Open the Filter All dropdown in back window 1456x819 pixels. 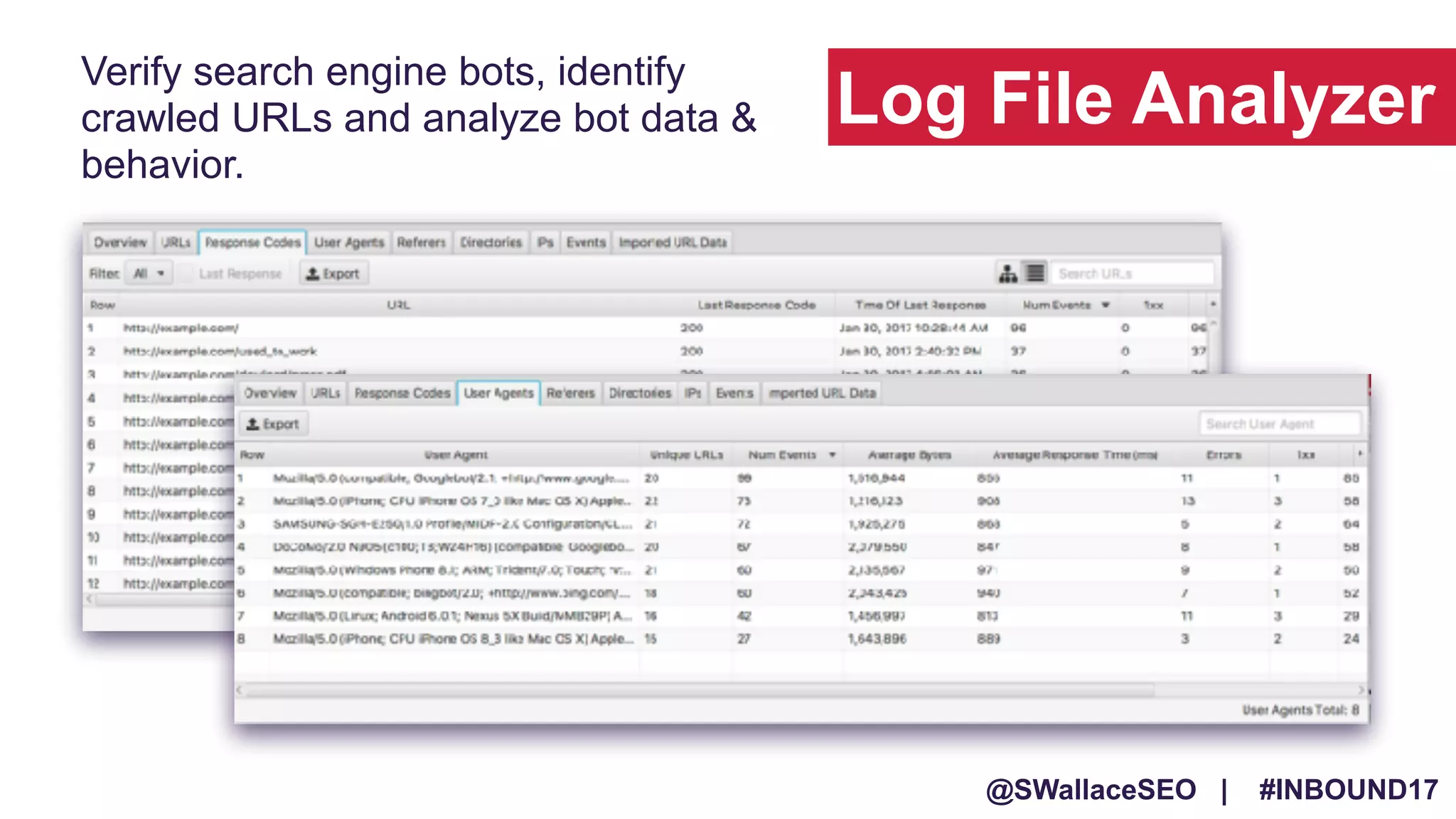tap(149, 274)
